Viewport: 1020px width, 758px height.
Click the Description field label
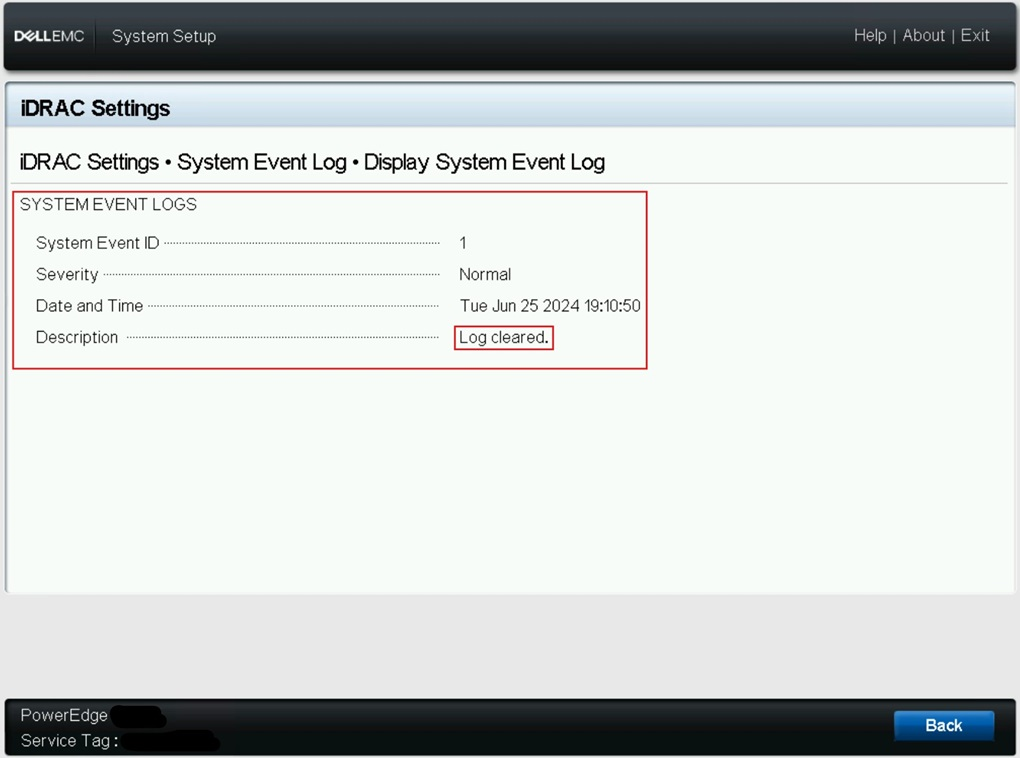coord(76,337)
